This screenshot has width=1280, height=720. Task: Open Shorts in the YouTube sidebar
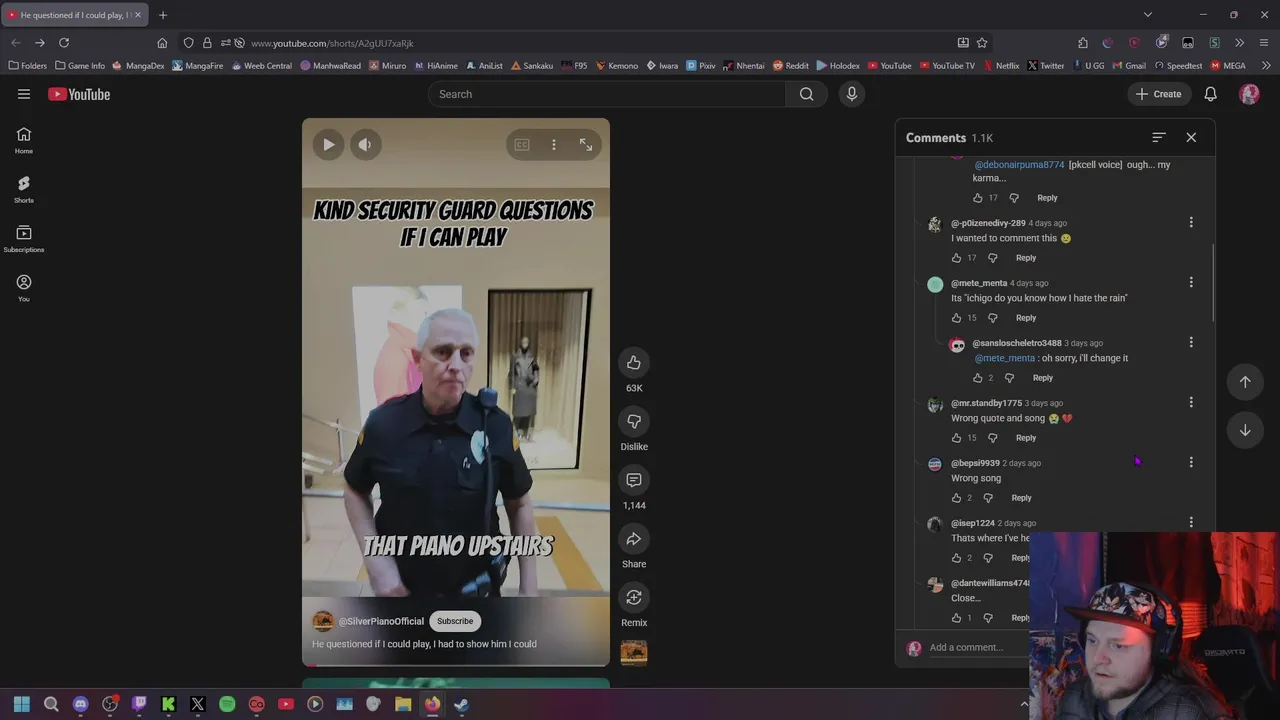(x=24, y=189)
